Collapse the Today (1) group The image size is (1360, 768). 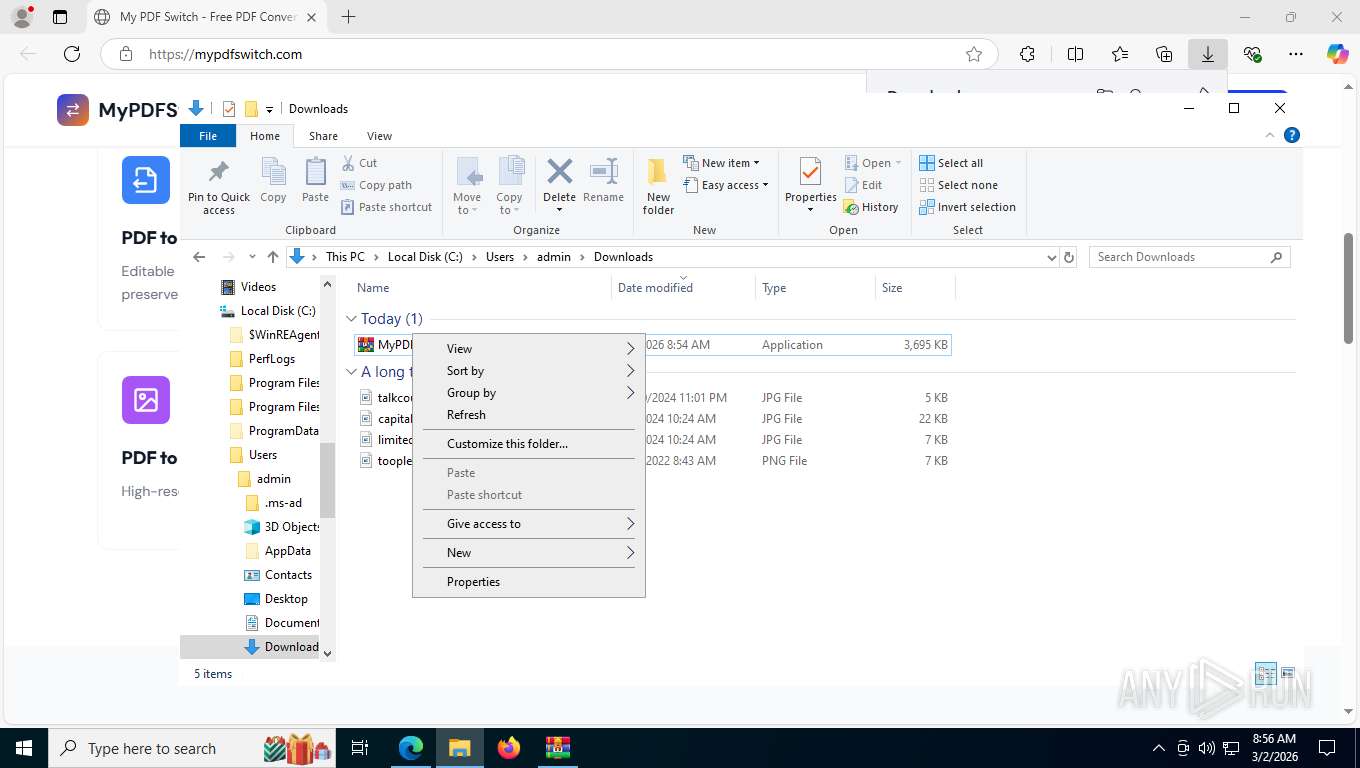coord(351,319)
